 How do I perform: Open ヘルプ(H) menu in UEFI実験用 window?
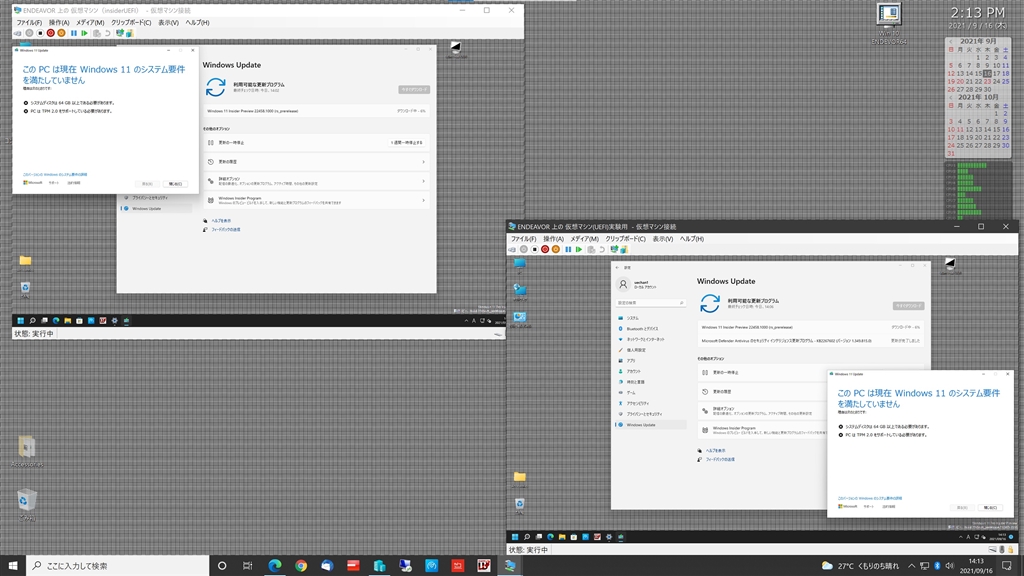692,239
